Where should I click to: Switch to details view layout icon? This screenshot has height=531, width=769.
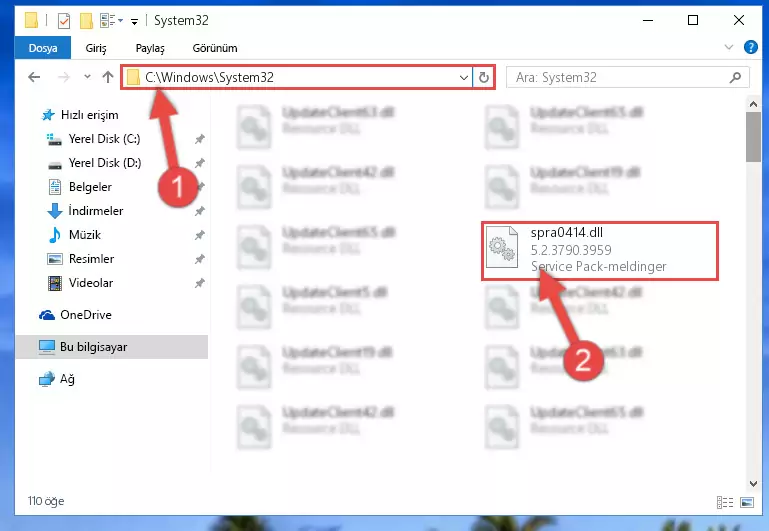(x=725, y=502)
